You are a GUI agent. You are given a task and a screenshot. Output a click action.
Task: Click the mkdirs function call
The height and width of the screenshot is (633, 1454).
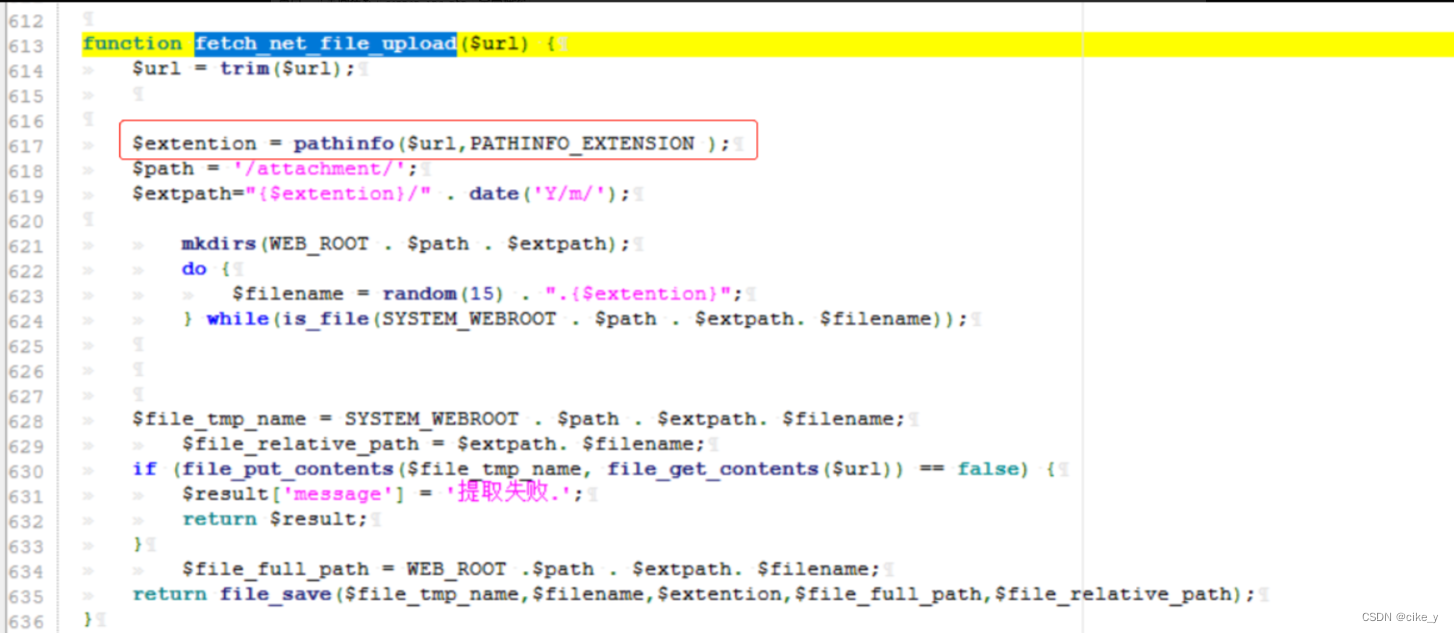click(219, 244)
